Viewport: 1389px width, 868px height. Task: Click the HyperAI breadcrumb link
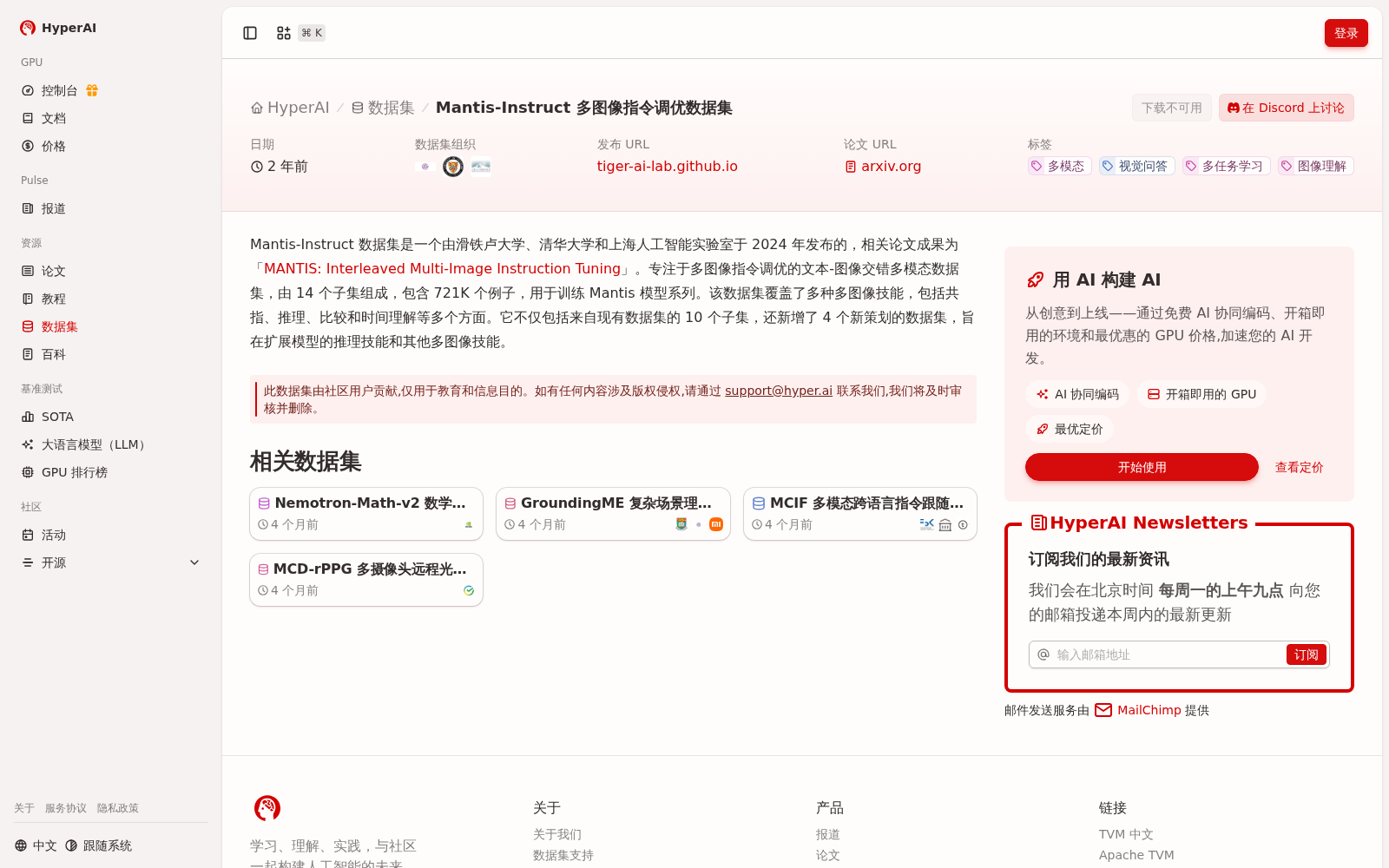[x=290, y=108]
